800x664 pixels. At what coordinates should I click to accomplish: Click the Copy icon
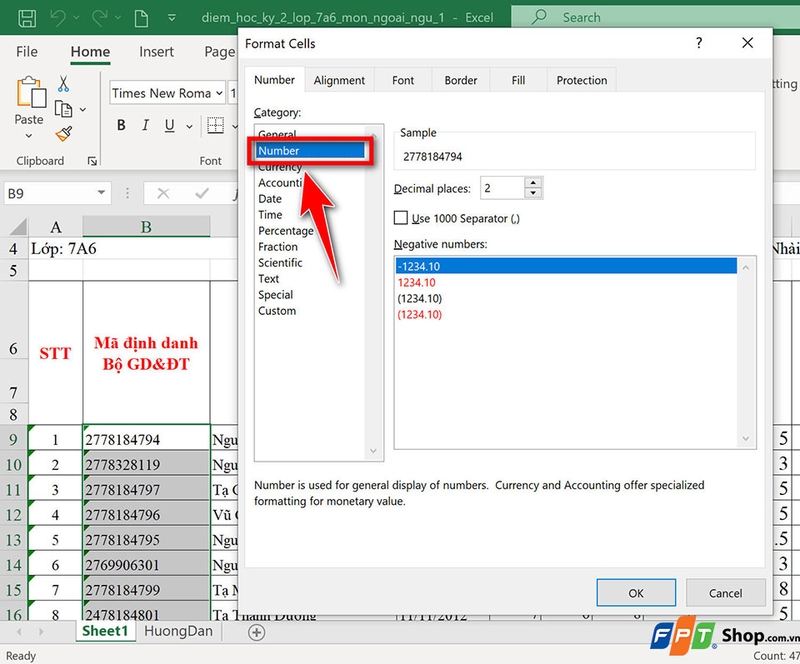(x=62, y=108)
